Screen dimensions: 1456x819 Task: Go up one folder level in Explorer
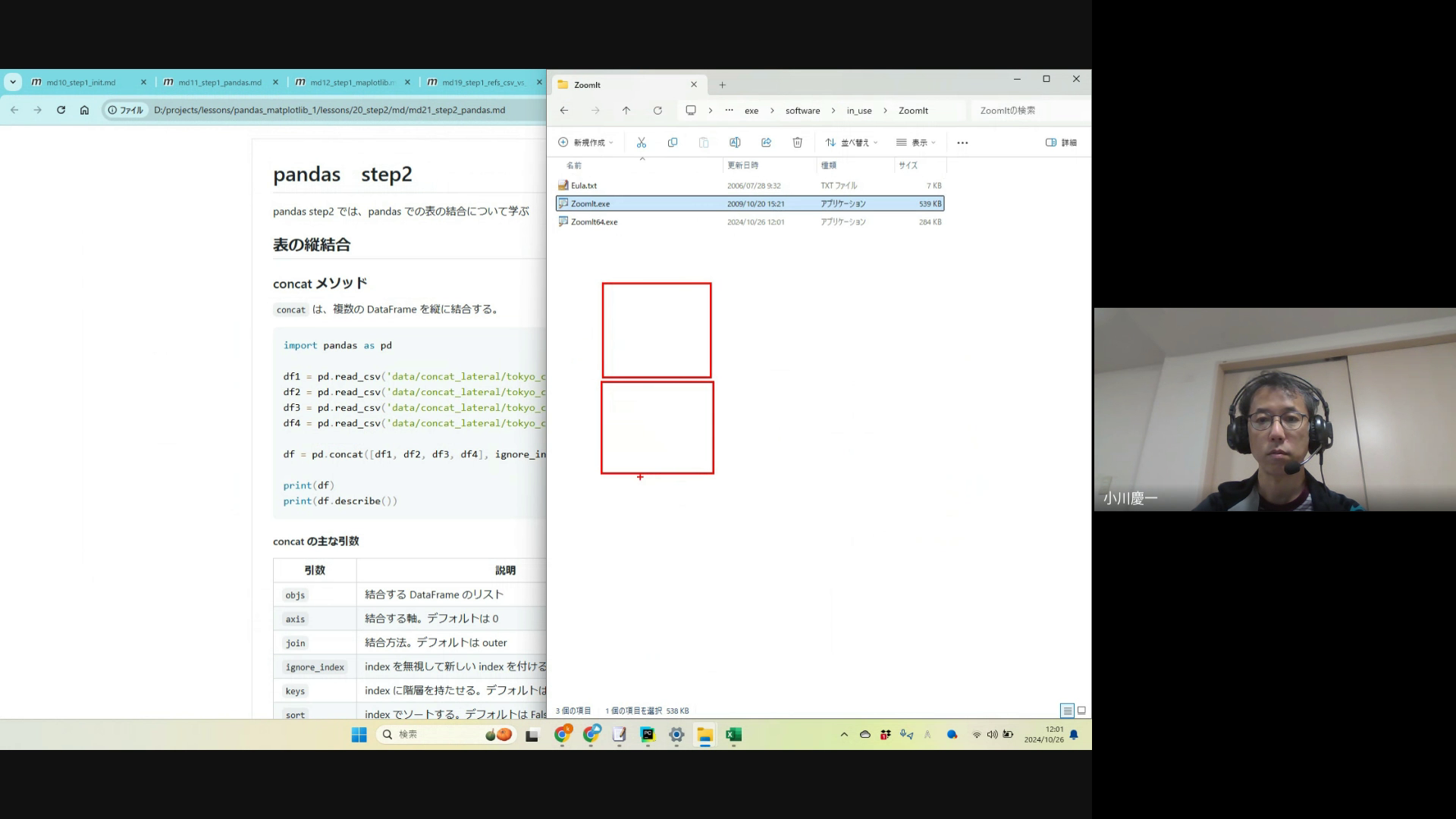pyautogui.click(x=626, y=111)
